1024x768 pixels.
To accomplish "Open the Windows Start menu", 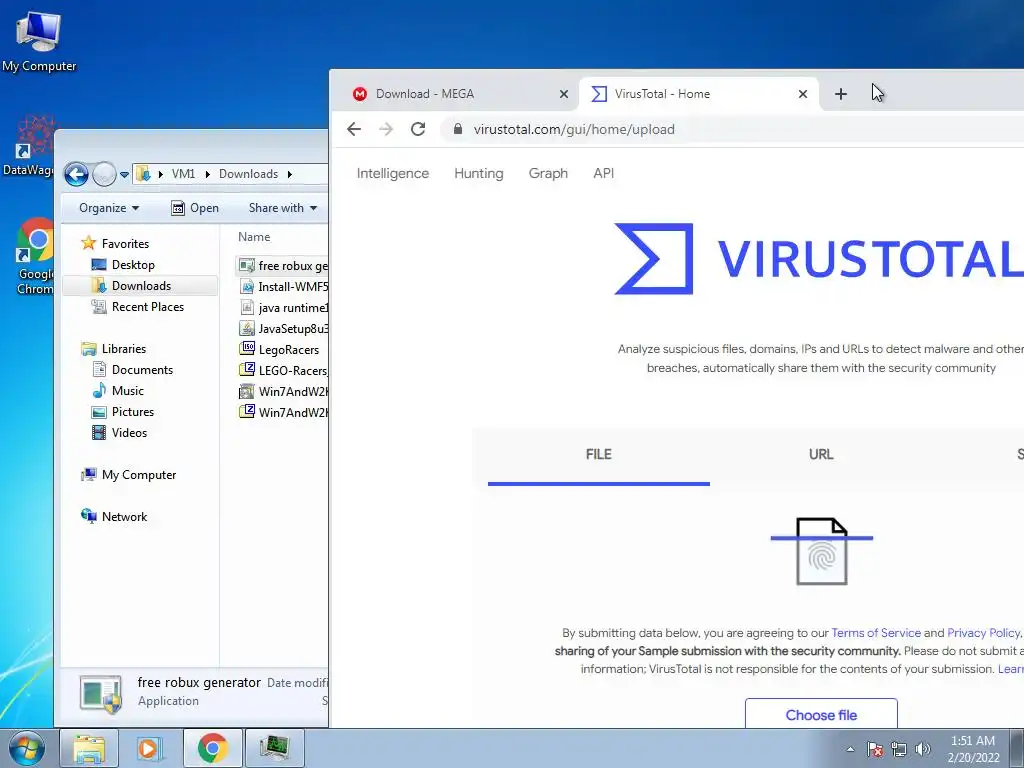I will tap(26, 748).
